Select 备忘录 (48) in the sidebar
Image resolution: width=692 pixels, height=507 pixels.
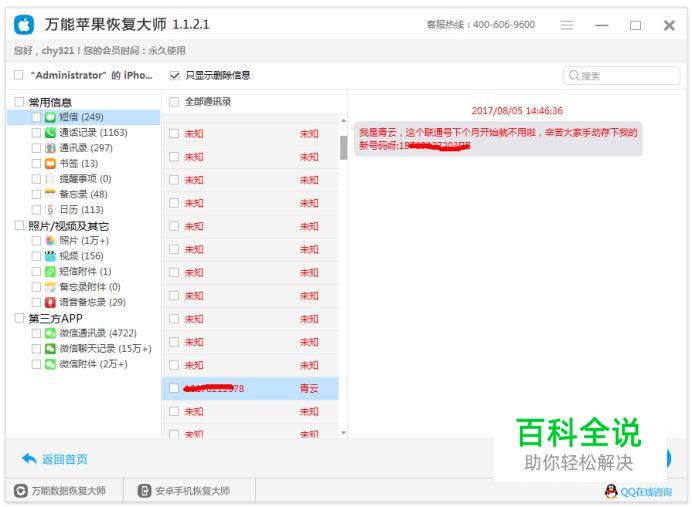click(x=83, y=194)
